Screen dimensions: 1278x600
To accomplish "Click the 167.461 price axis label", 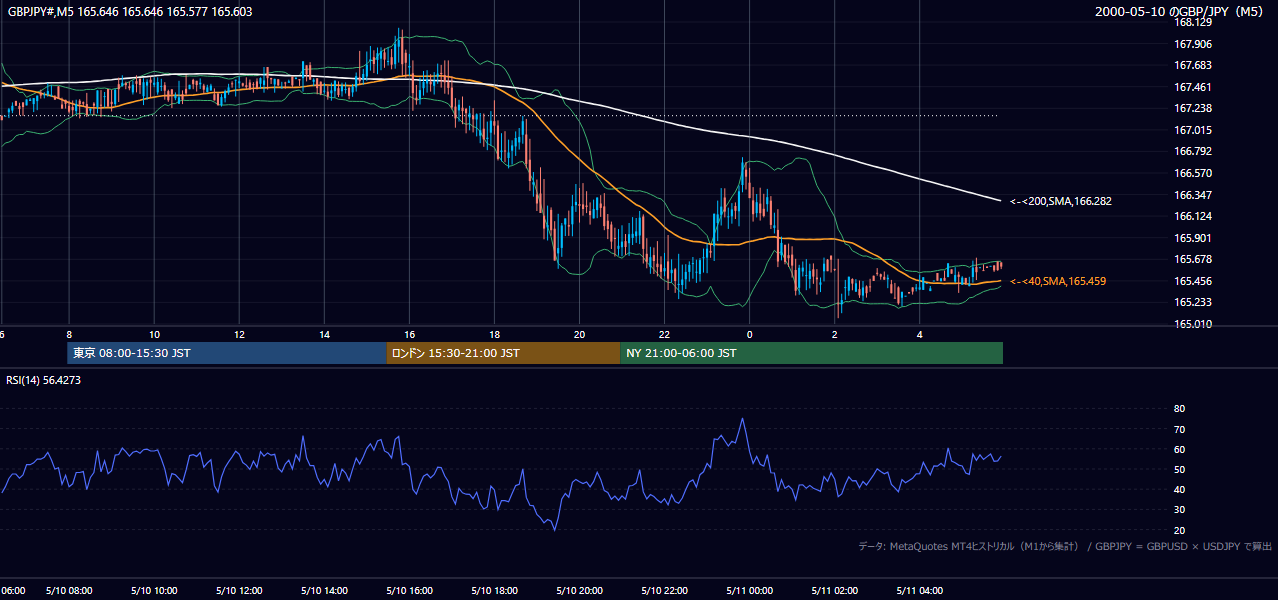I will [1192, 87].
